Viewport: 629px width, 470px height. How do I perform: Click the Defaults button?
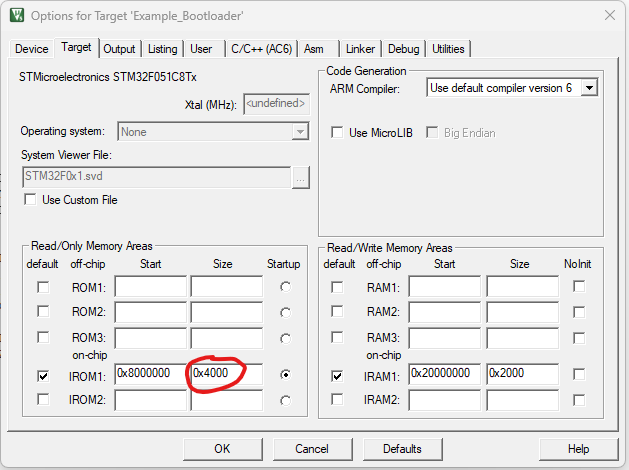pyautogui.click(x=402, y=449)
